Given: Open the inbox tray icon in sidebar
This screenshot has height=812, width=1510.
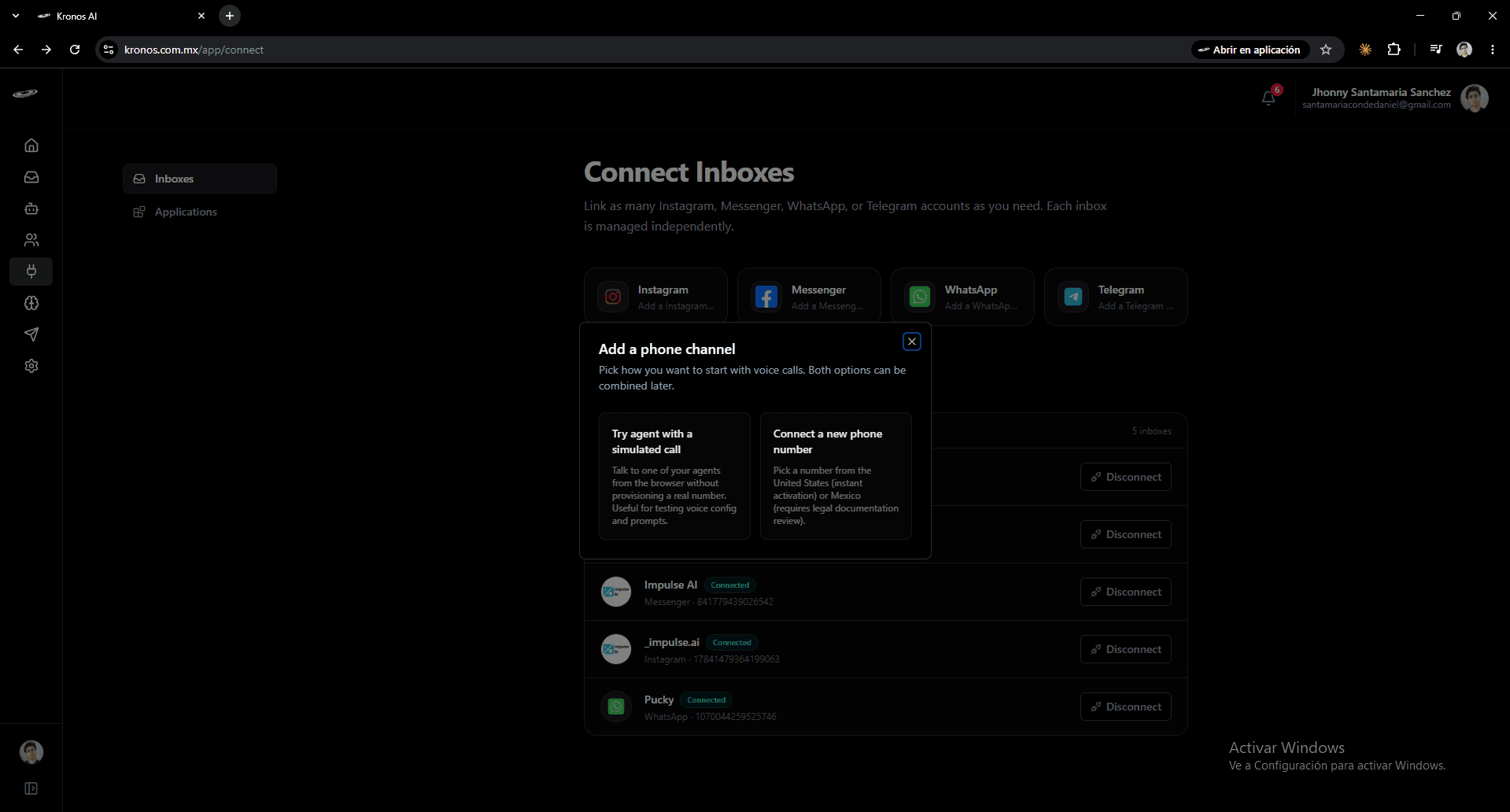Looking at the screenshot, I should (x=31, y=177).
